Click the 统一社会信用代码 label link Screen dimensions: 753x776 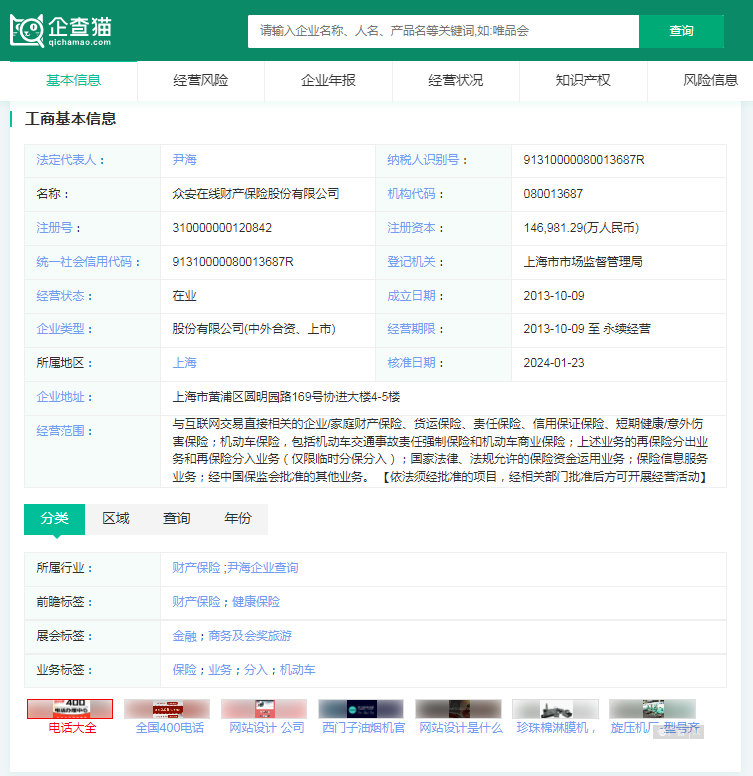(84, 262)
